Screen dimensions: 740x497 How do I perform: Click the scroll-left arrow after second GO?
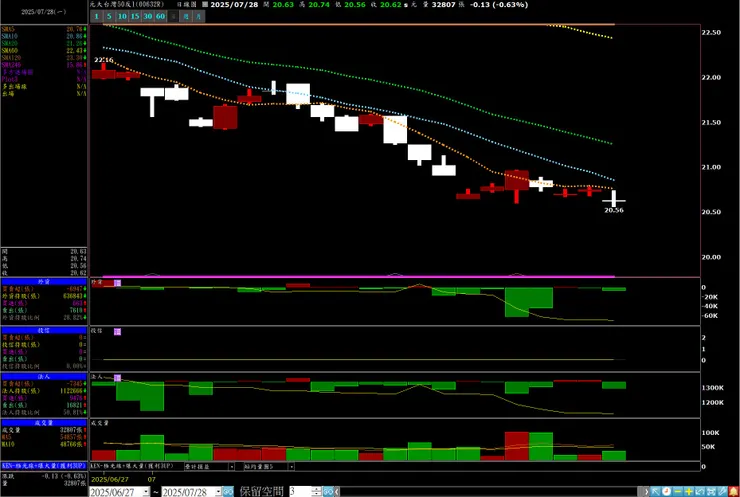[x=337, y=491]
